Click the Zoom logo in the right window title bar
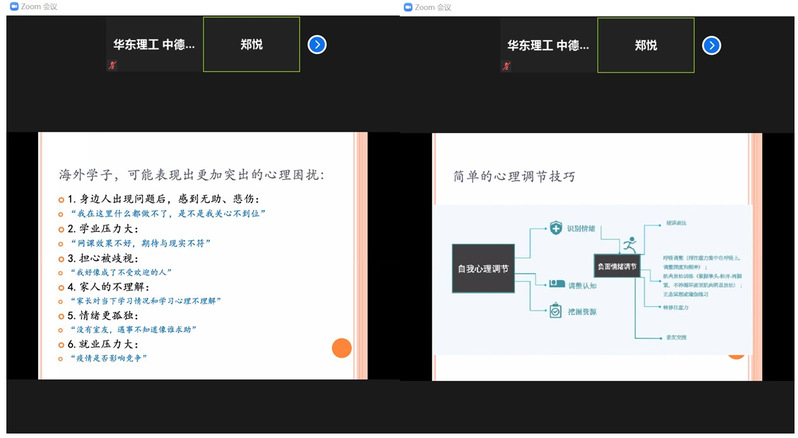This screenshot has width=798, height=438. (x=407, y=7)
